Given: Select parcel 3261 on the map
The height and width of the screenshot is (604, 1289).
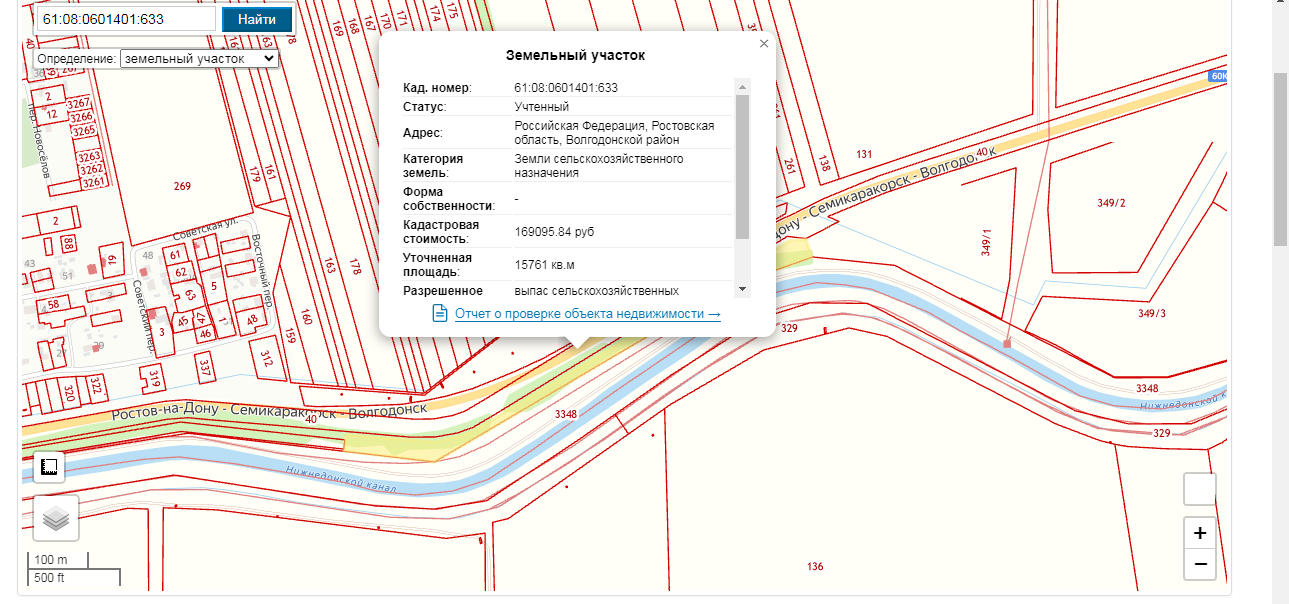Looking at the screenshot, I should coord(94,182).
